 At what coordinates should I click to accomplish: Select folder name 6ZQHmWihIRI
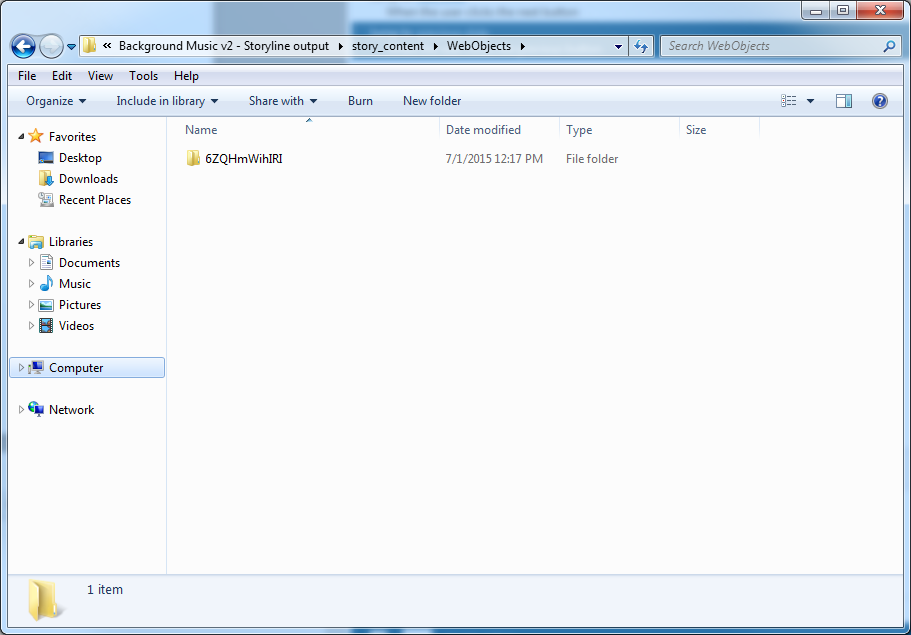pos(243,159)
